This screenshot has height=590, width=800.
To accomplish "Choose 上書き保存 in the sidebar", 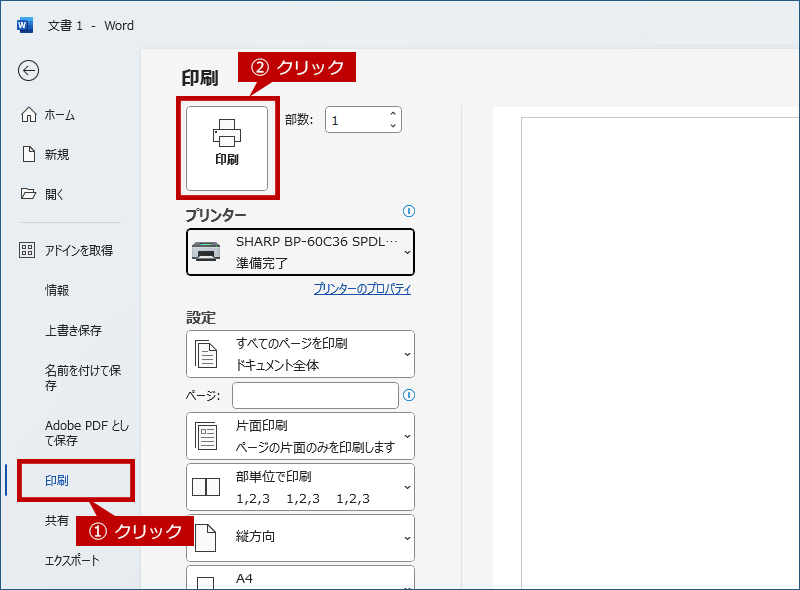I will tap(73, 330).
